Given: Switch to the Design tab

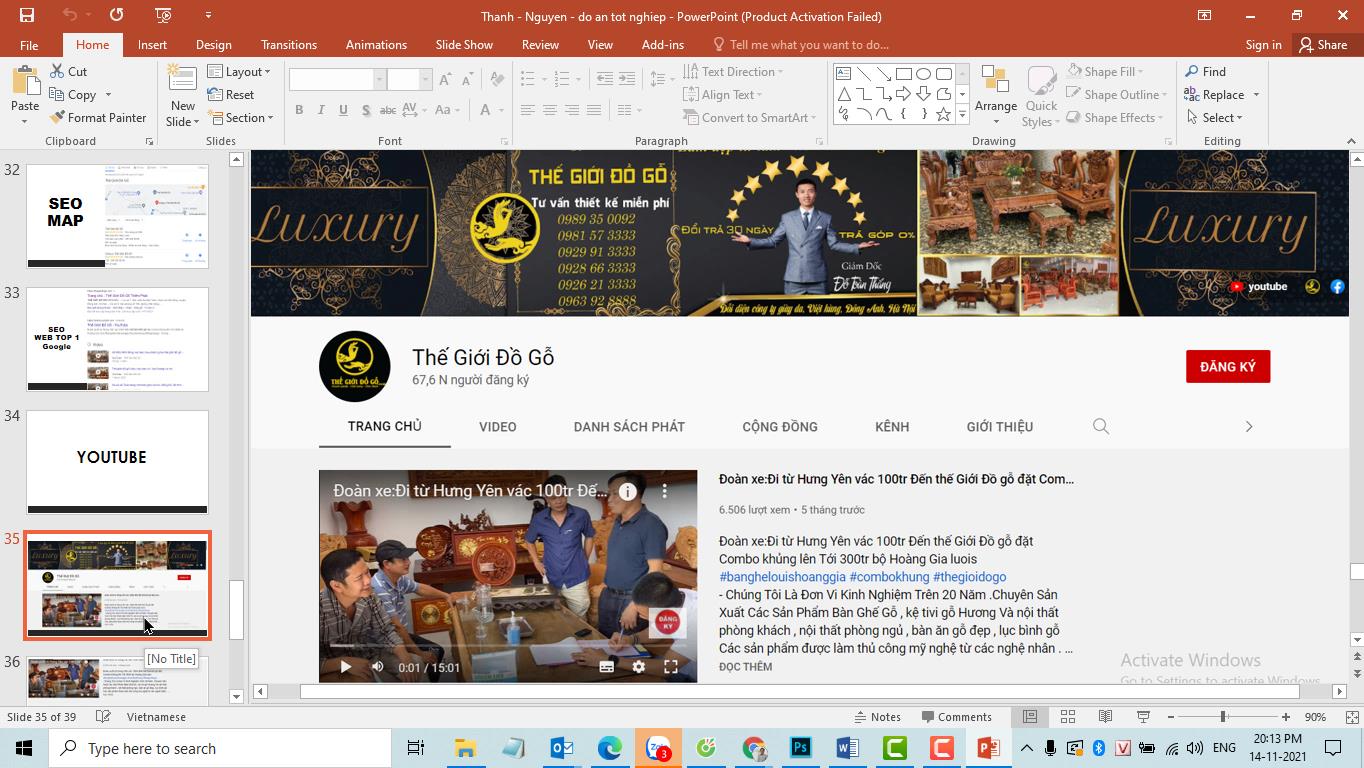Looking at the screenshot, I should tap(213, 44).
